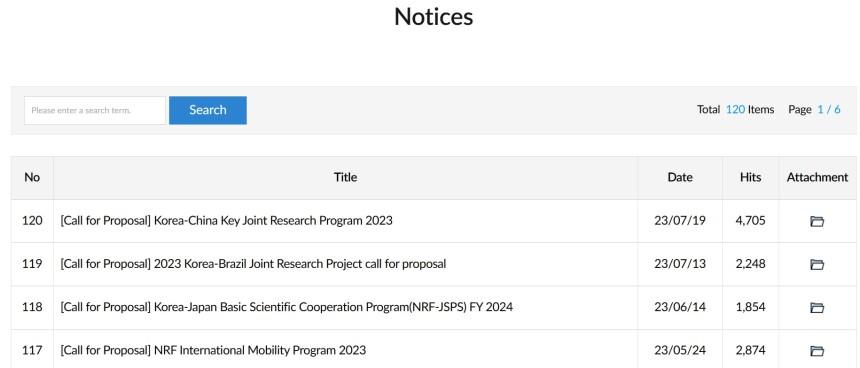Click the Notices page heading
The height and width of the screenshot is (368, 860).
433,16
